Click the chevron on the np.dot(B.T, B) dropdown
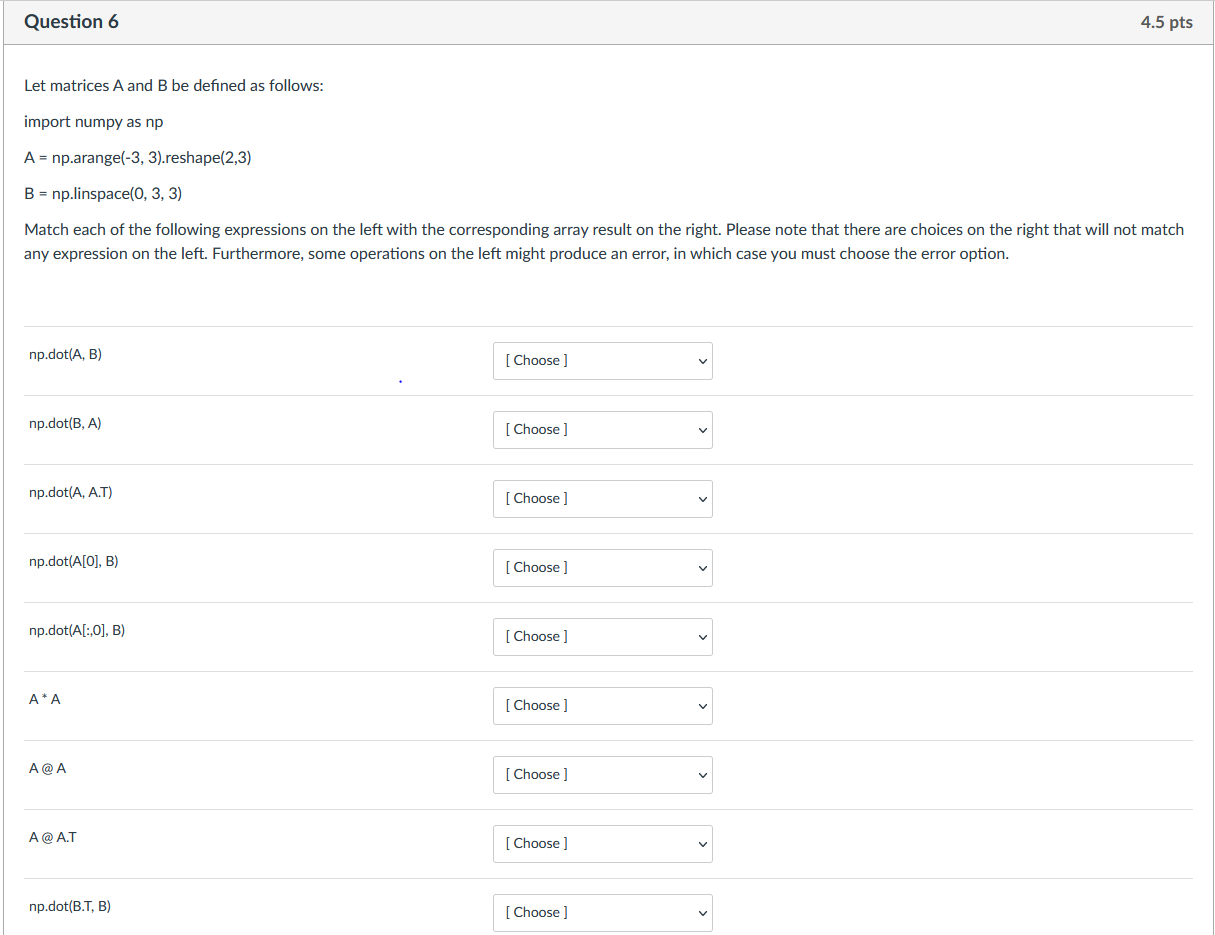The image size is (1215, 935). [700, 912]
